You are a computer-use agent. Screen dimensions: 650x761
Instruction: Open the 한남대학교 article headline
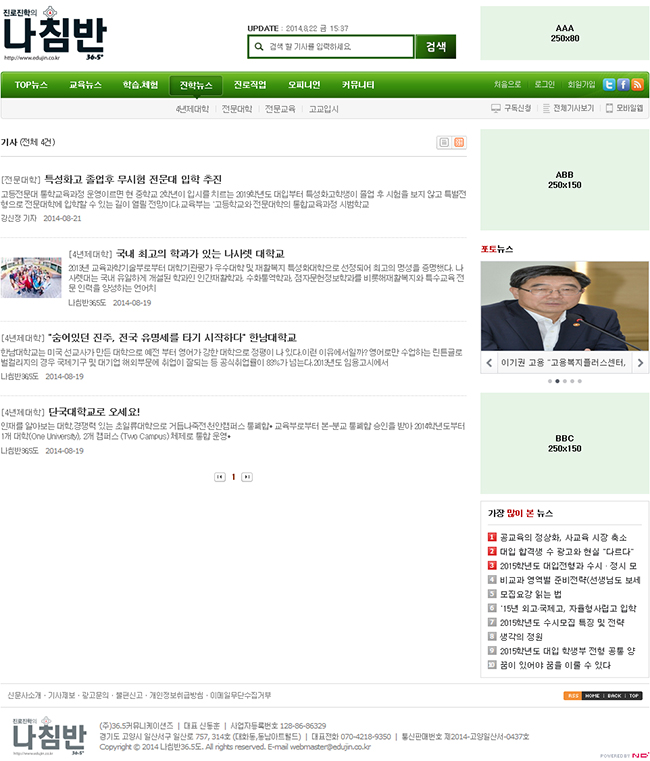[x=172, y=338]
